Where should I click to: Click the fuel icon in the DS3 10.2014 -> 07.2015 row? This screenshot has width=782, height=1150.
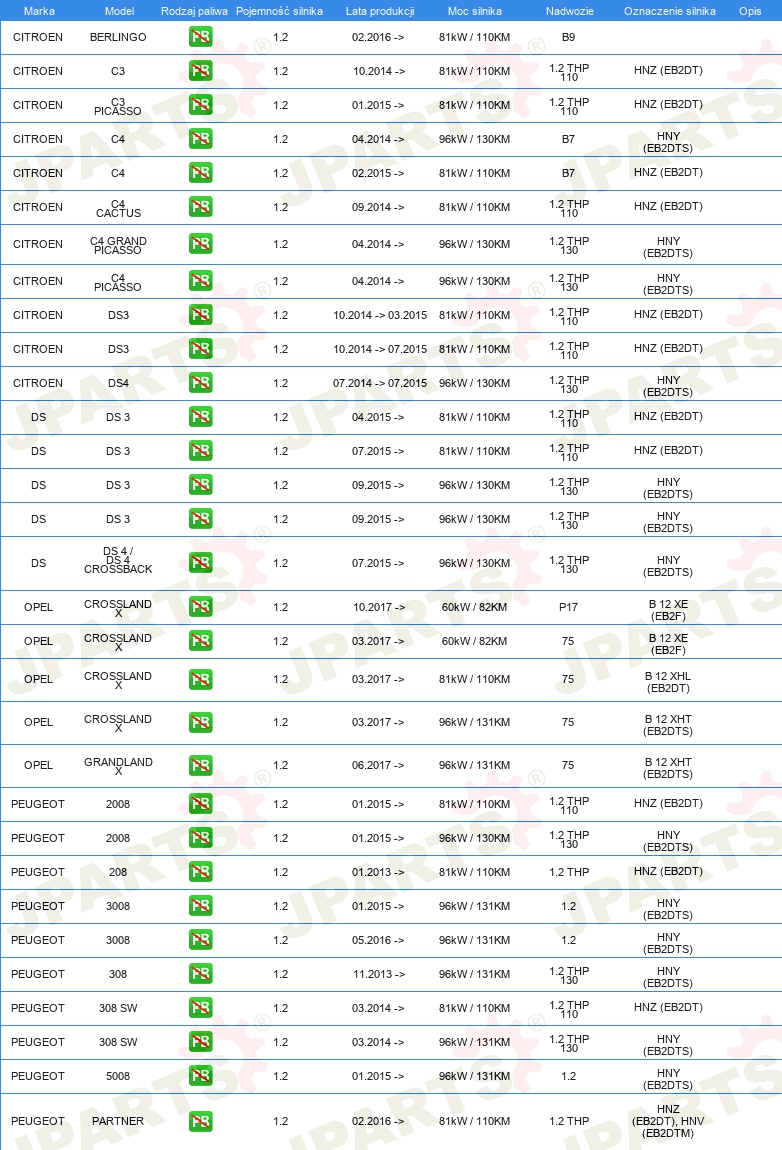coord(200,348)
